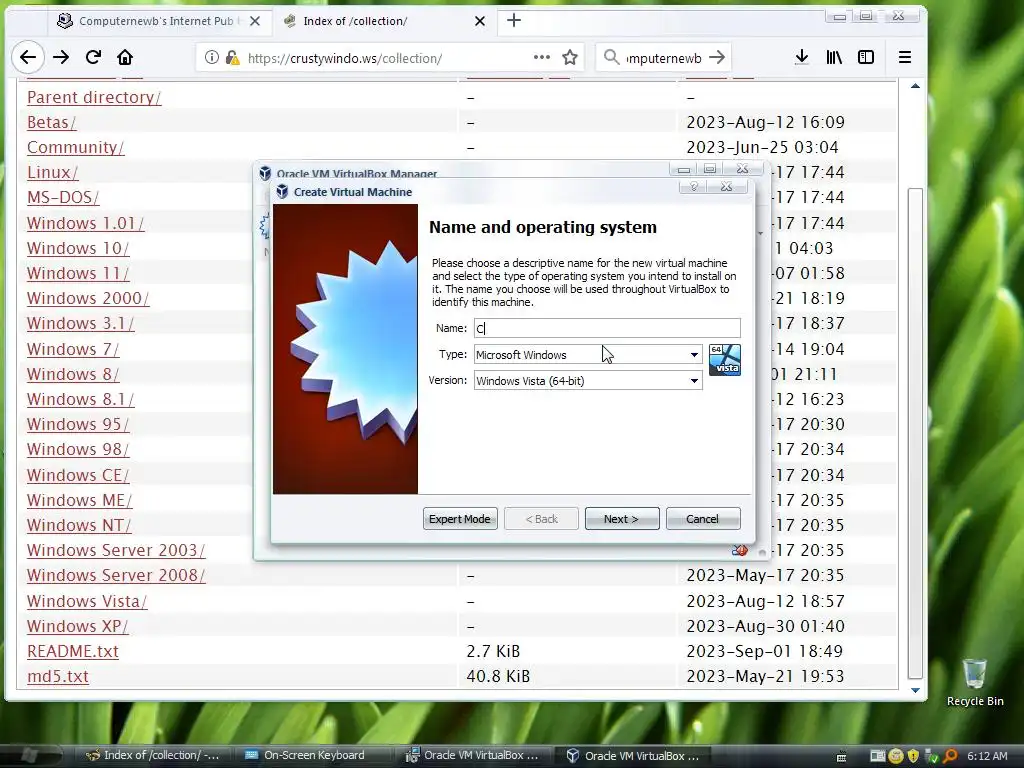Open the Windows Vista/ link
Screen dimensions: 1024x768
pos(87,601)
